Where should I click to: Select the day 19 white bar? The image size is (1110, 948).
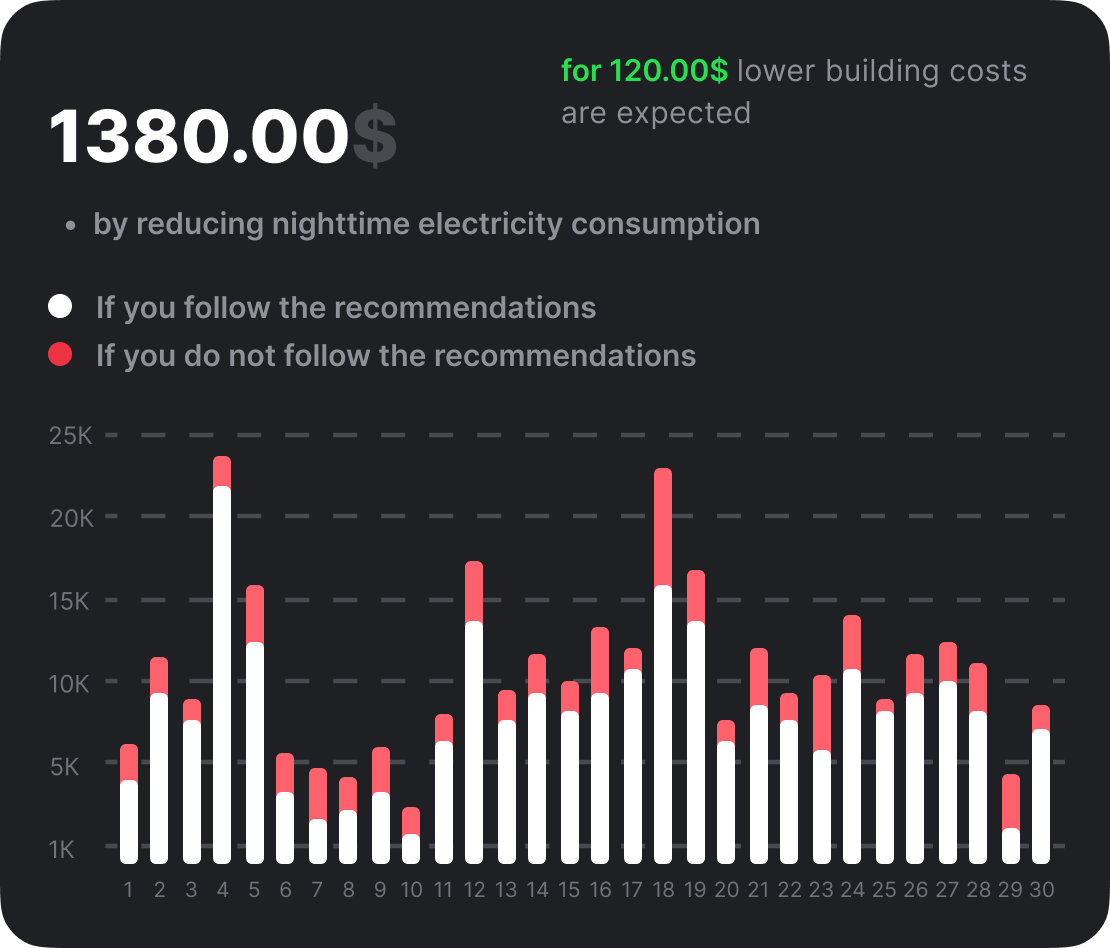695,742
